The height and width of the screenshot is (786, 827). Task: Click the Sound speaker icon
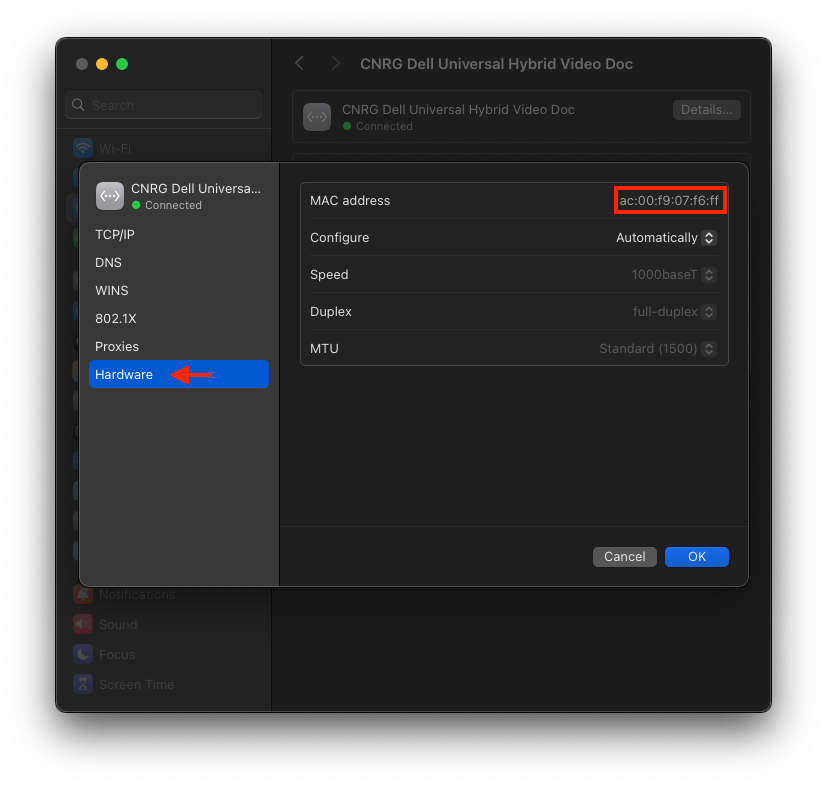click(x=83, y=624)
